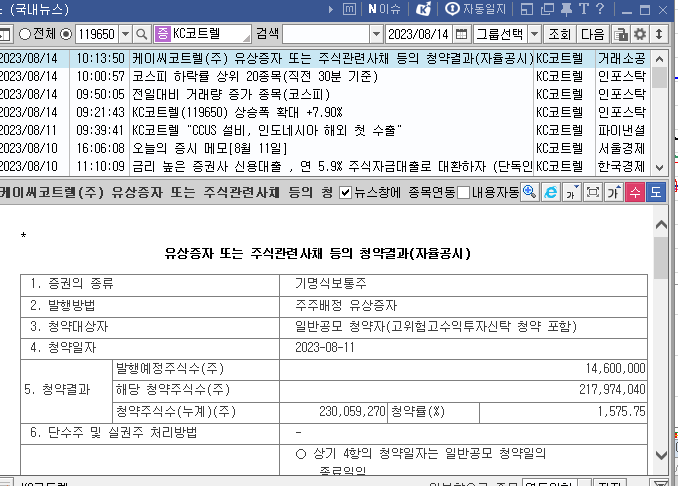Open the settings gear icon
The image size is (678, 486).
pos(640,34)
